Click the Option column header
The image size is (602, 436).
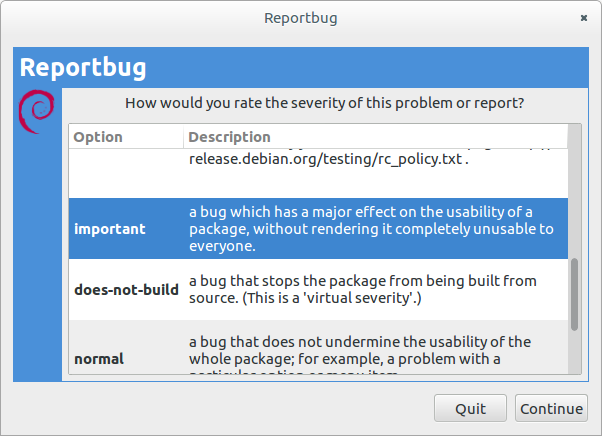coord(98,137)
